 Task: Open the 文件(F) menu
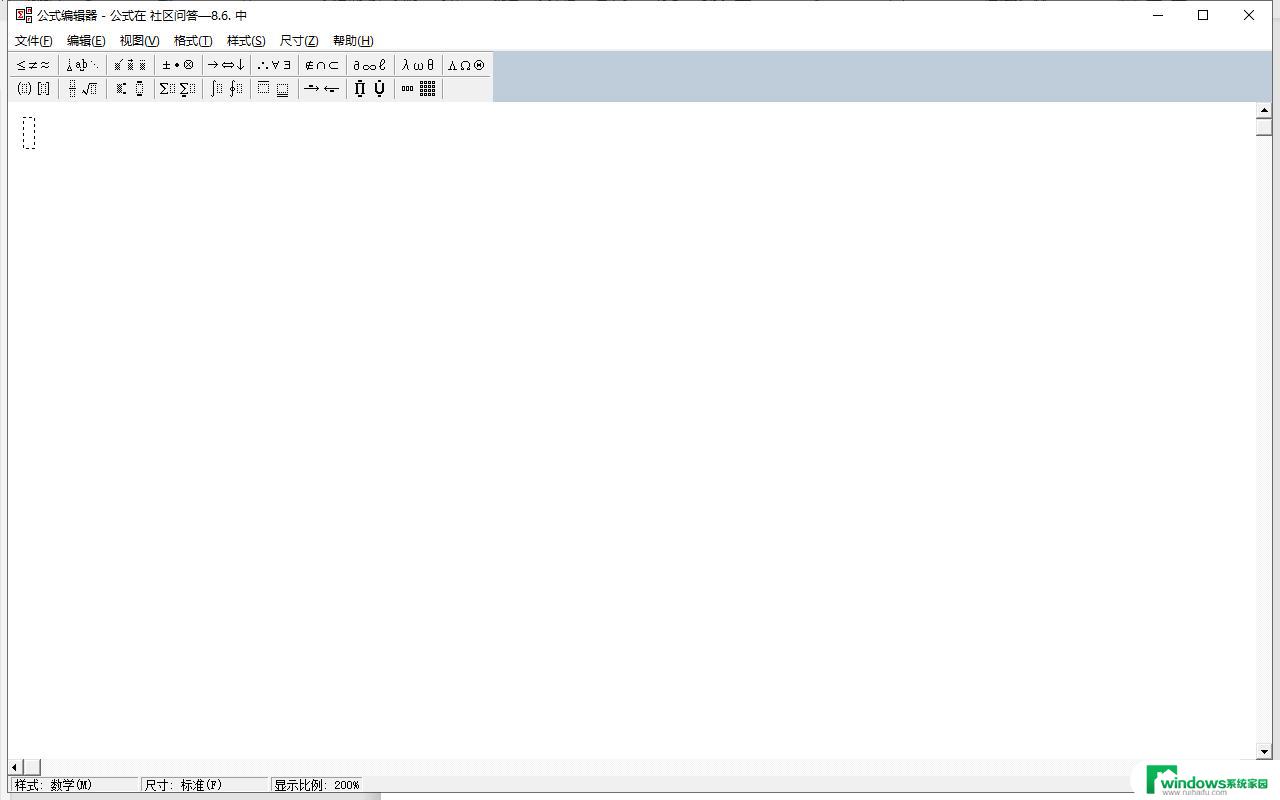pyautogui.click(x=34, y=41)
